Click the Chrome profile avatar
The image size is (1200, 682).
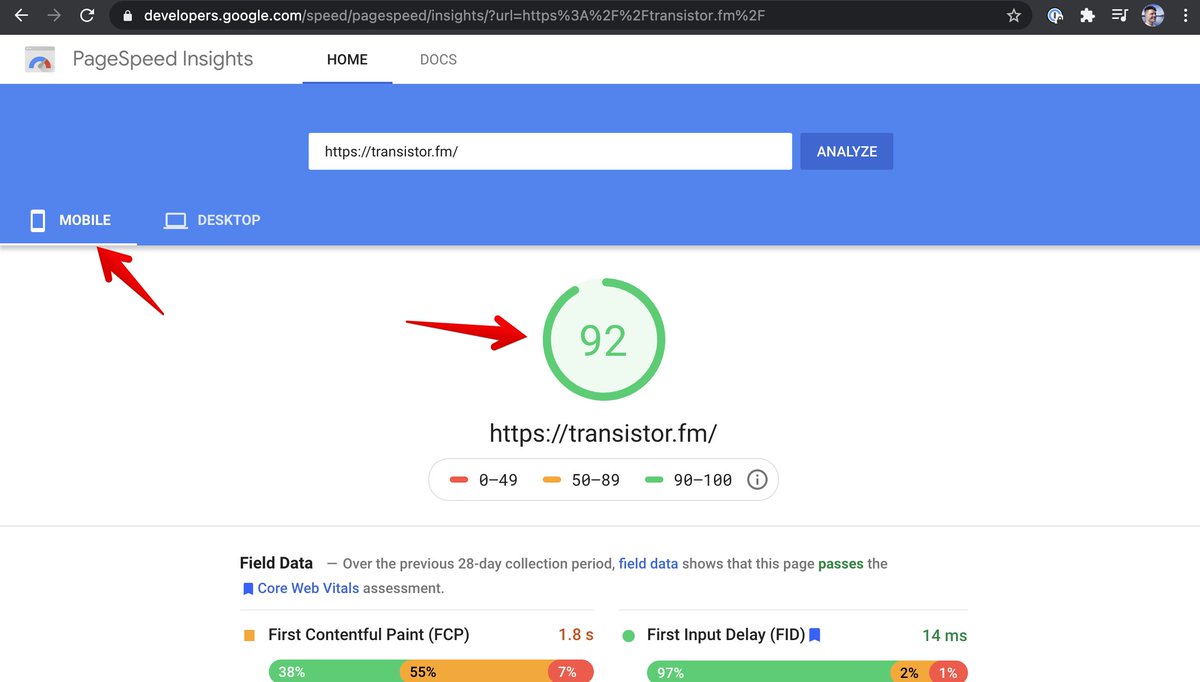pyautogui.click(x=1152, y=16)
